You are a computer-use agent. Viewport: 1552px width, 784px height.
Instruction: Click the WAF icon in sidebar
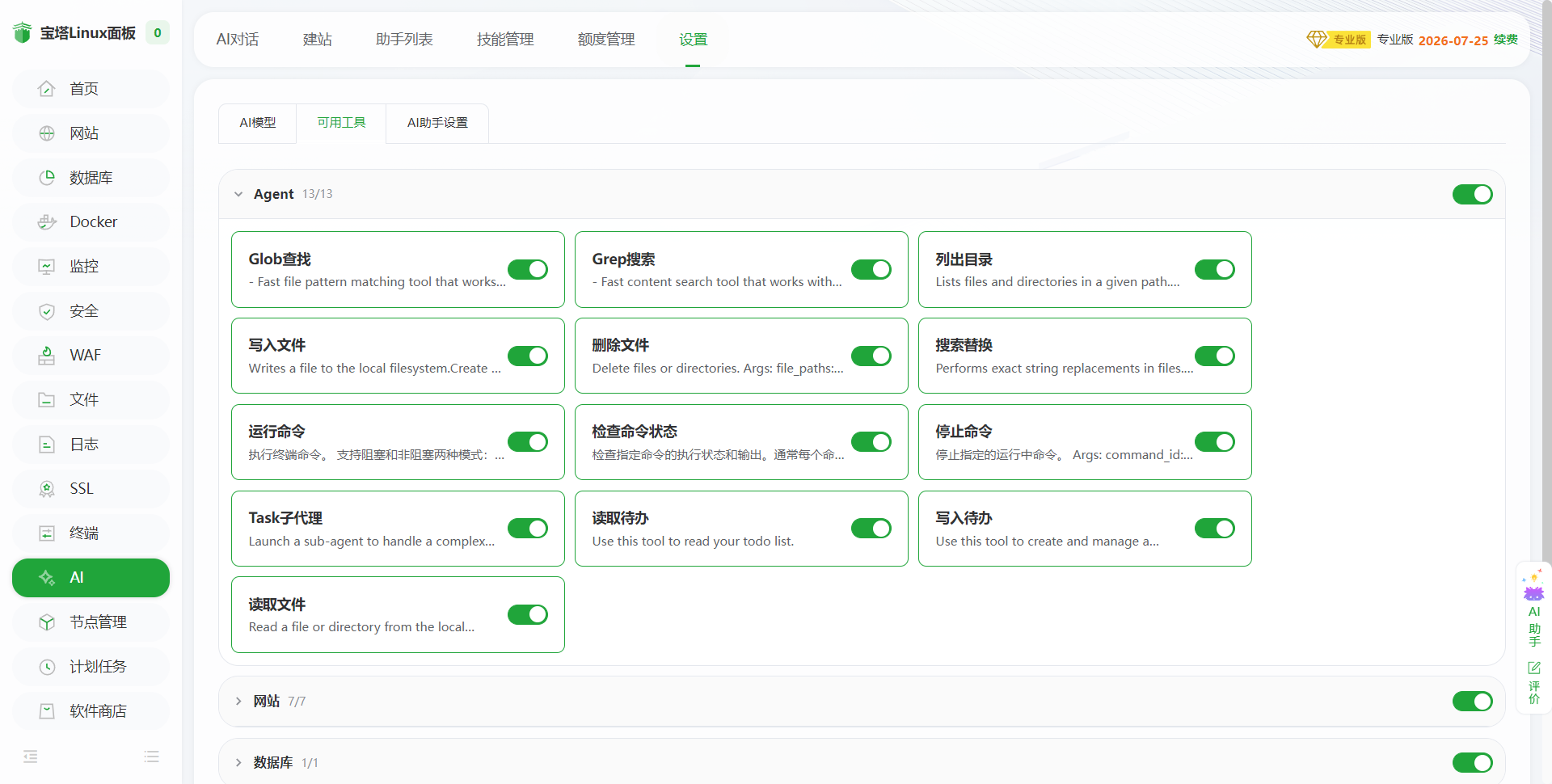point(47,356)
